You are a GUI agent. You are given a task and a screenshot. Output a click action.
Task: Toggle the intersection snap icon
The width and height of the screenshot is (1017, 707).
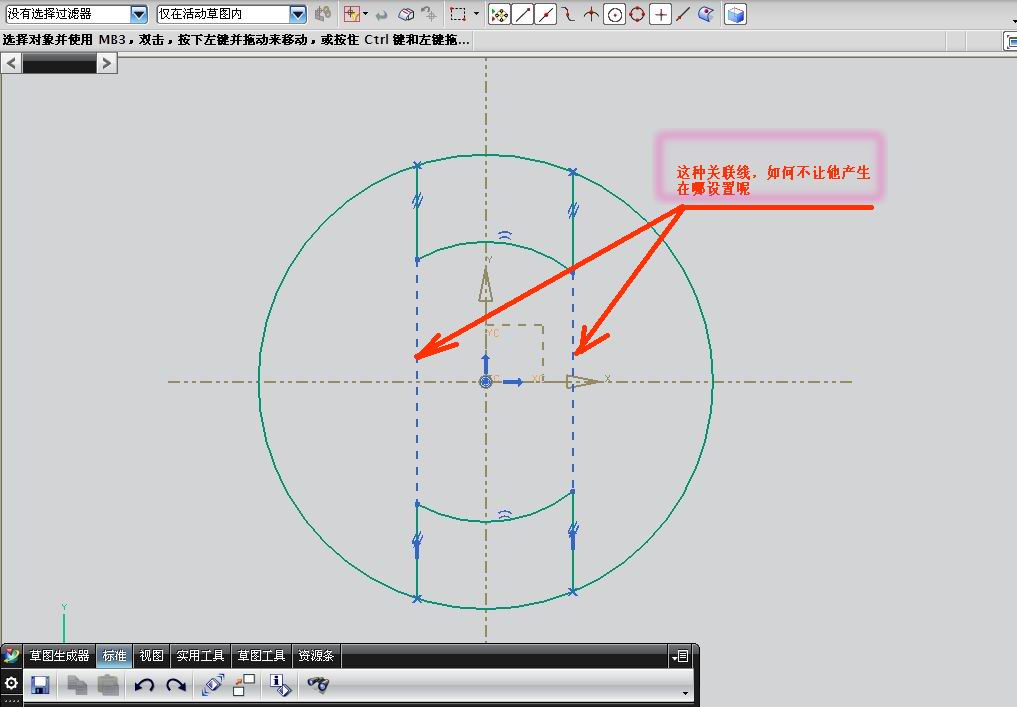tap(591, 14)
